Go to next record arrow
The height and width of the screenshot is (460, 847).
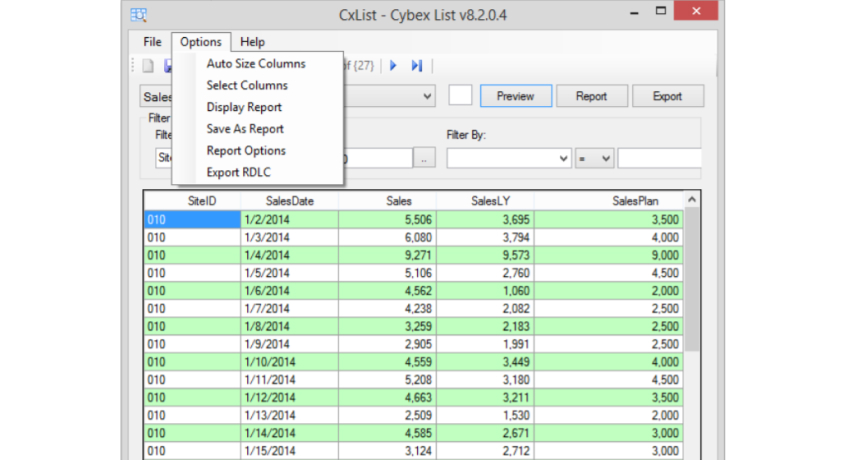pyautogui.click(x=394, y=66)
